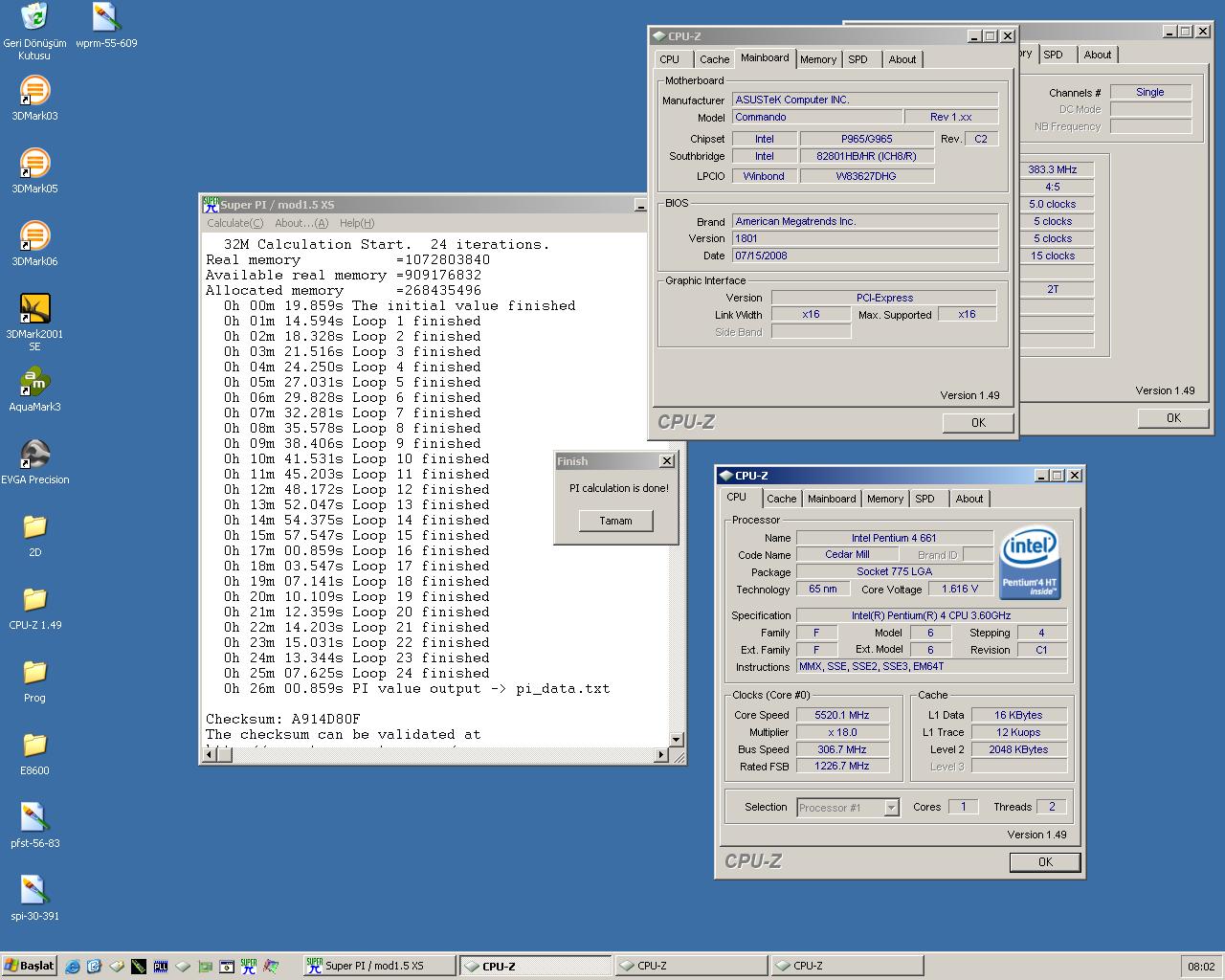Open the Calculate menu in Super PI
This screenshot has height=980, width=1225.
click(x=234, y=223)
